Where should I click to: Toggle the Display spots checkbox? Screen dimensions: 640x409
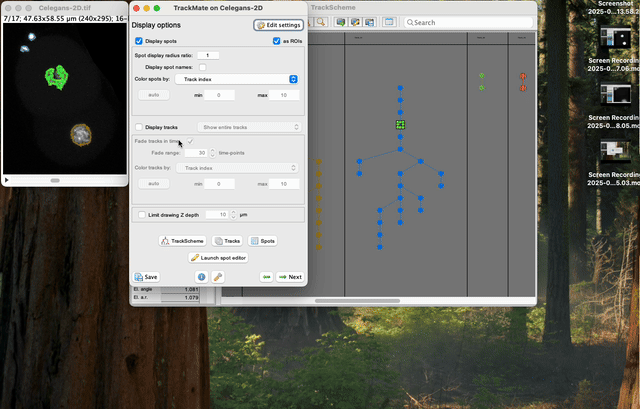tap(139, 41)
